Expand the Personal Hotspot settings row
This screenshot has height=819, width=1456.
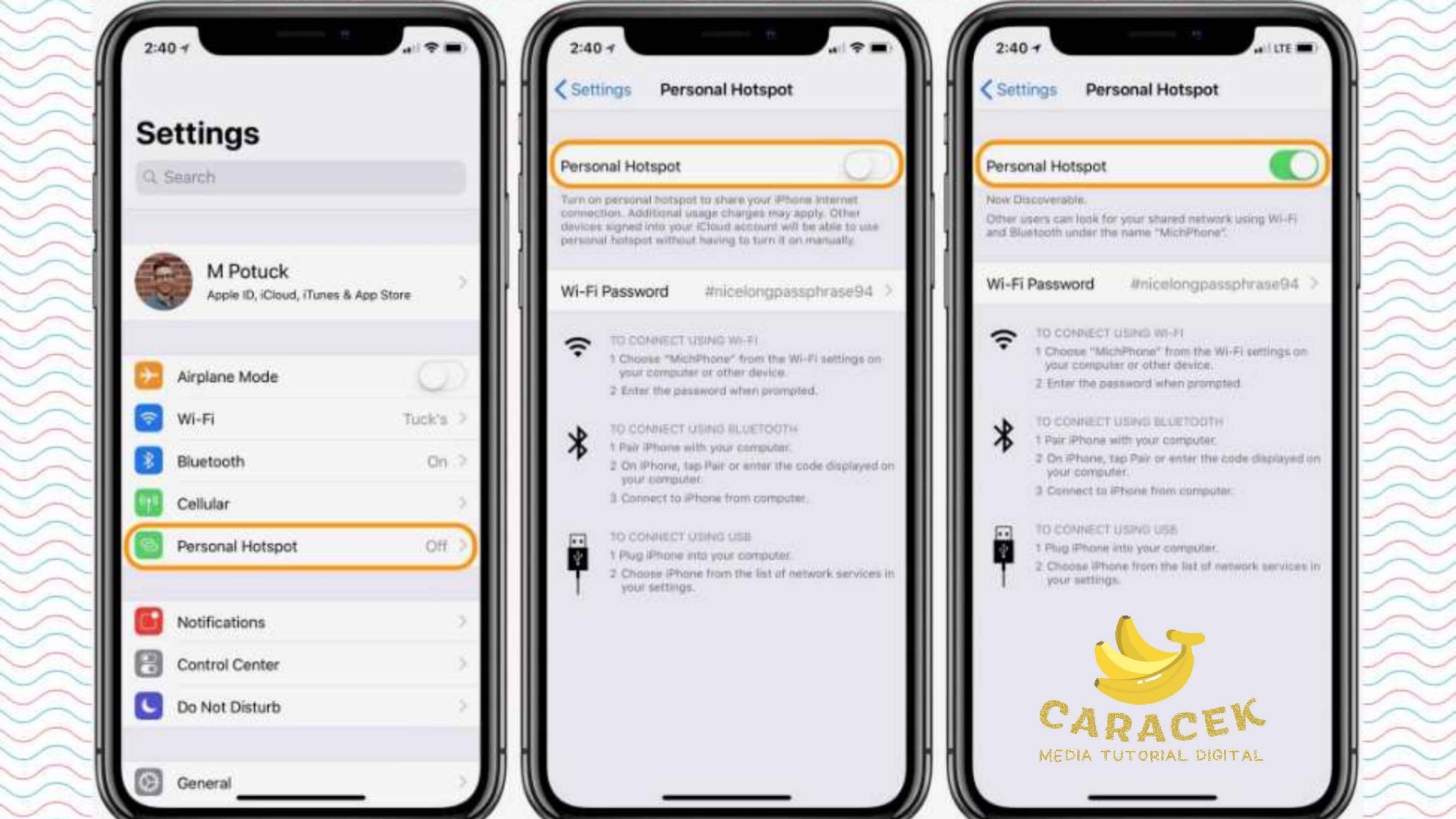299,546
